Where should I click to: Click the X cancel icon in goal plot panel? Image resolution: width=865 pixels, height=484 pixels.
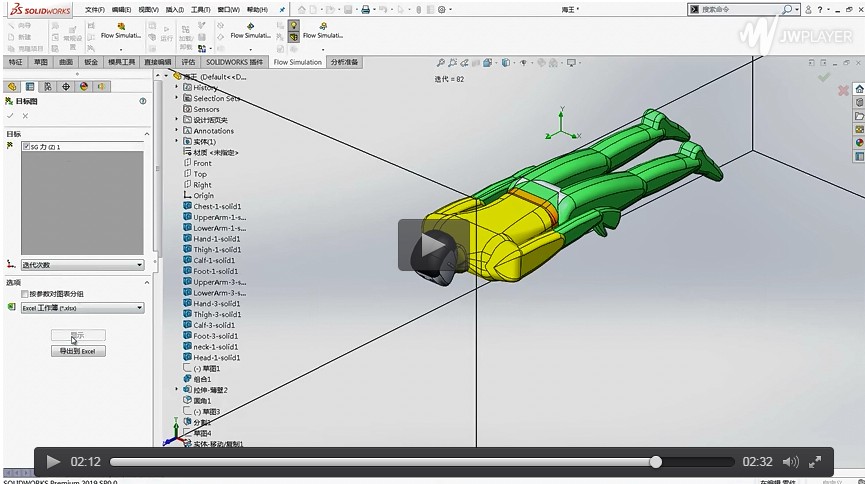click(26, 116)
